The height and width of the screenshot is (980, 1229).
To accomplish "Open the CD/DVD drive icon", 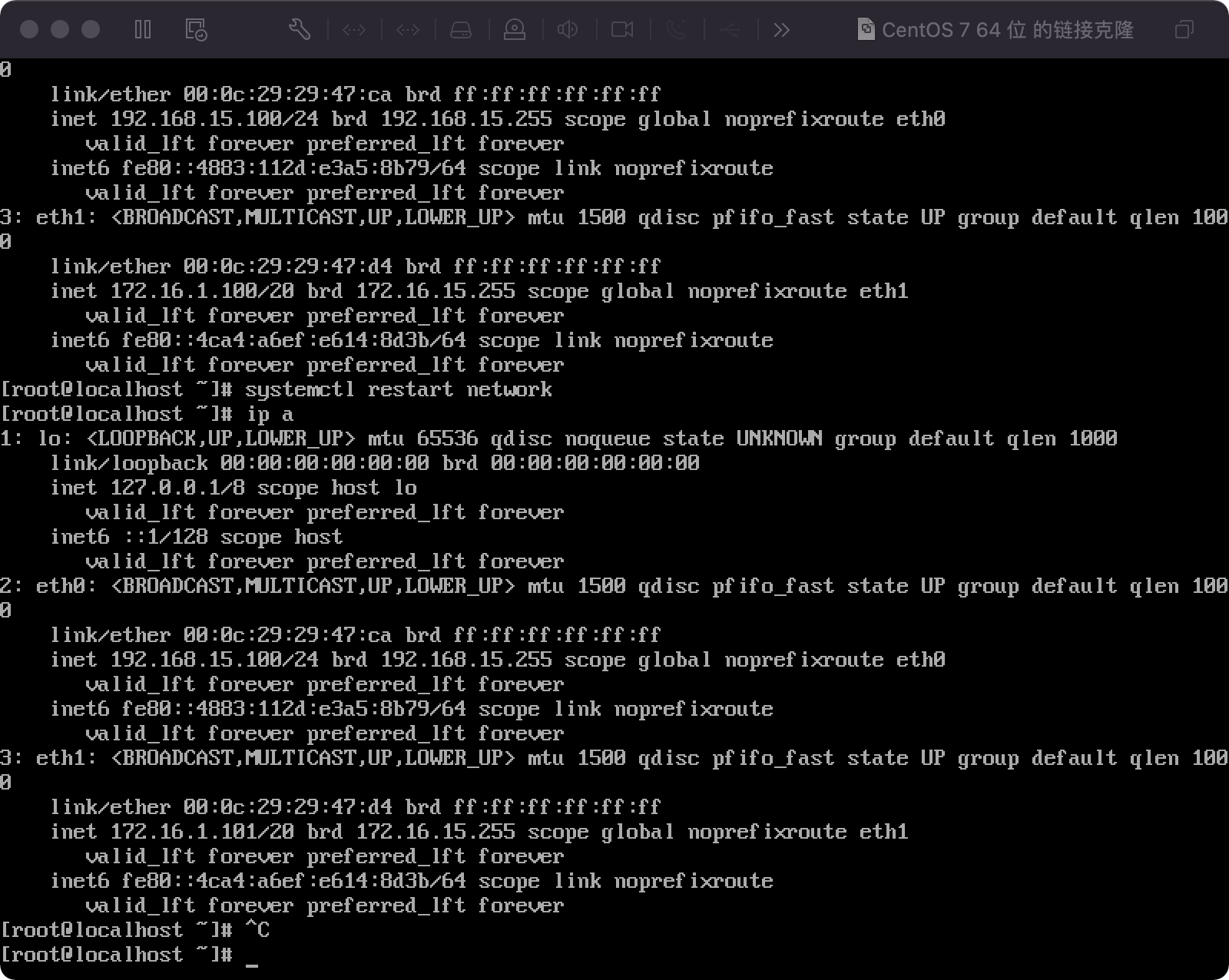I will pyautogui.click(x=515, y=30).
